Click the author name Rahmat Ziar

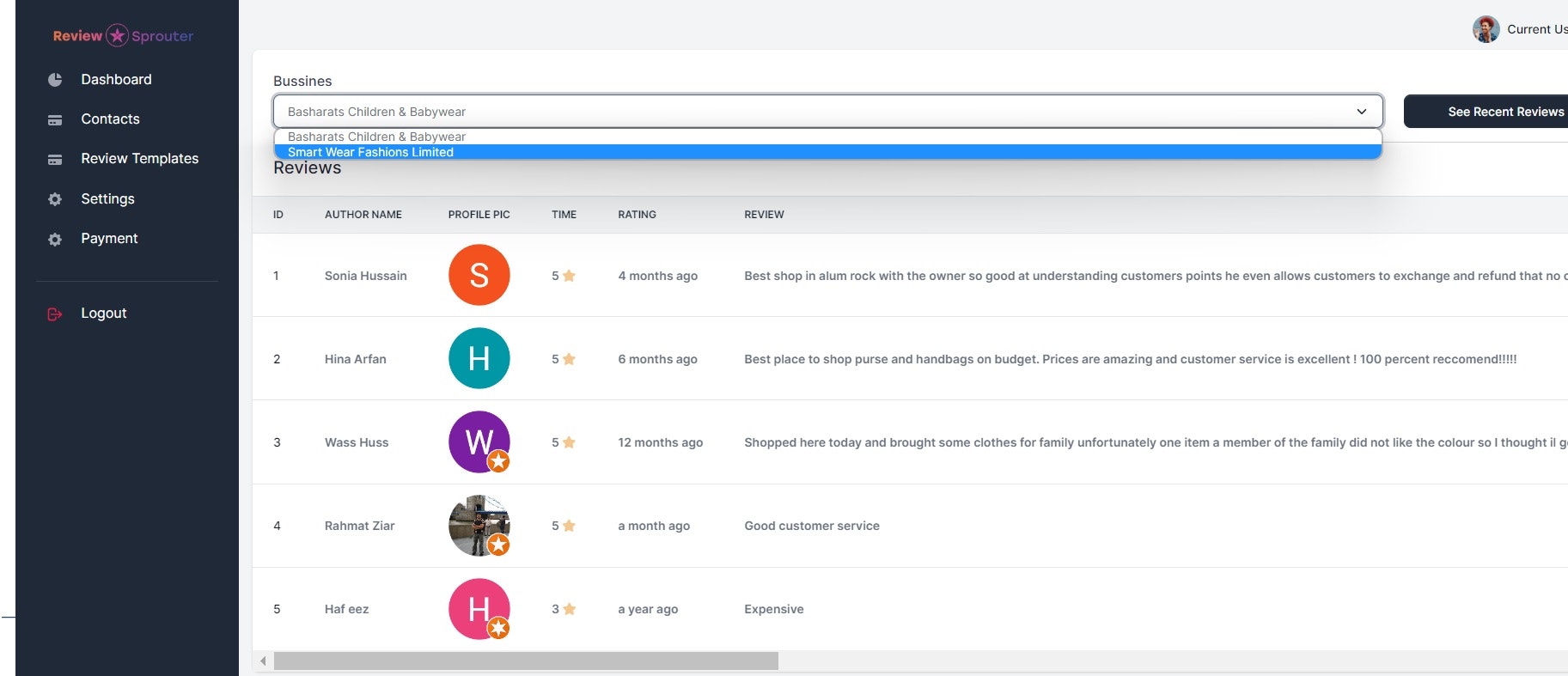(360, 526)
